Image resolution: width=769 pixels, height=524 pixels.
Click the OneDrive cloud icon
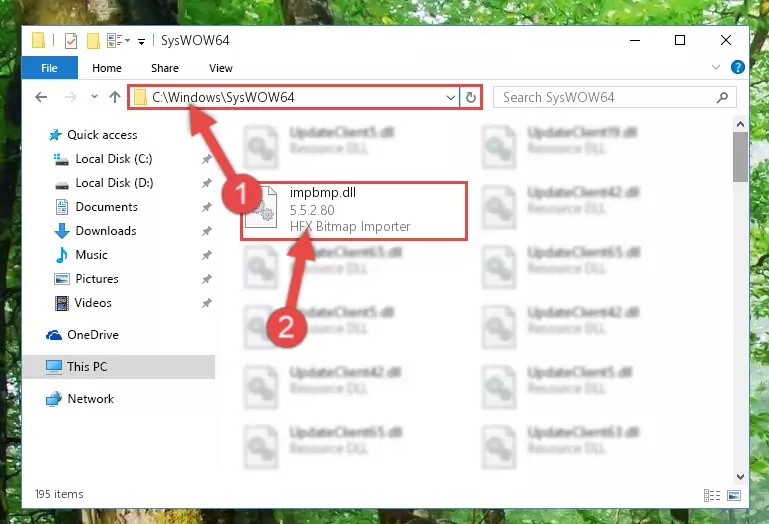pos(54,335)
